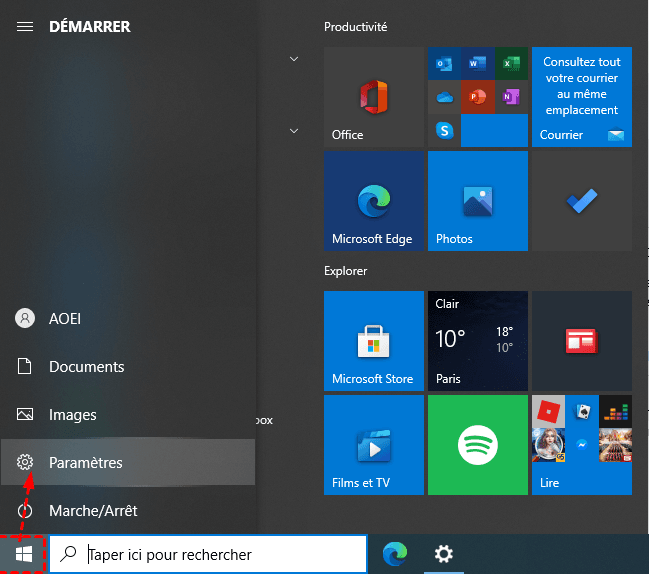Expand the DÉMARRER hamburger menu
Screen dimensions: 649x574
click(x=25, y=26)
